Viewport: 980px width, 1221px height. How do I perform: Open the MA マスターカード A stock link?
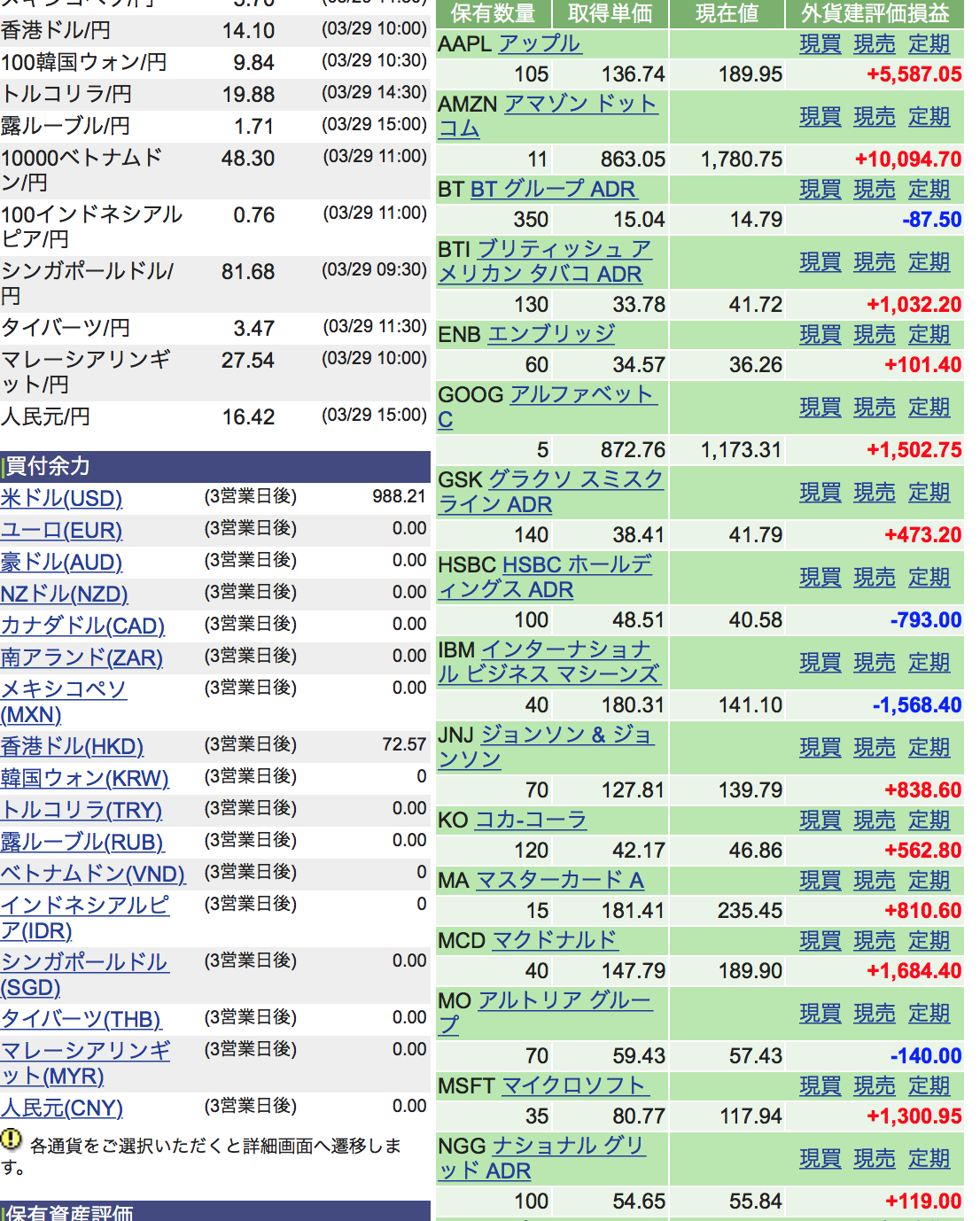tap(560, 880)
